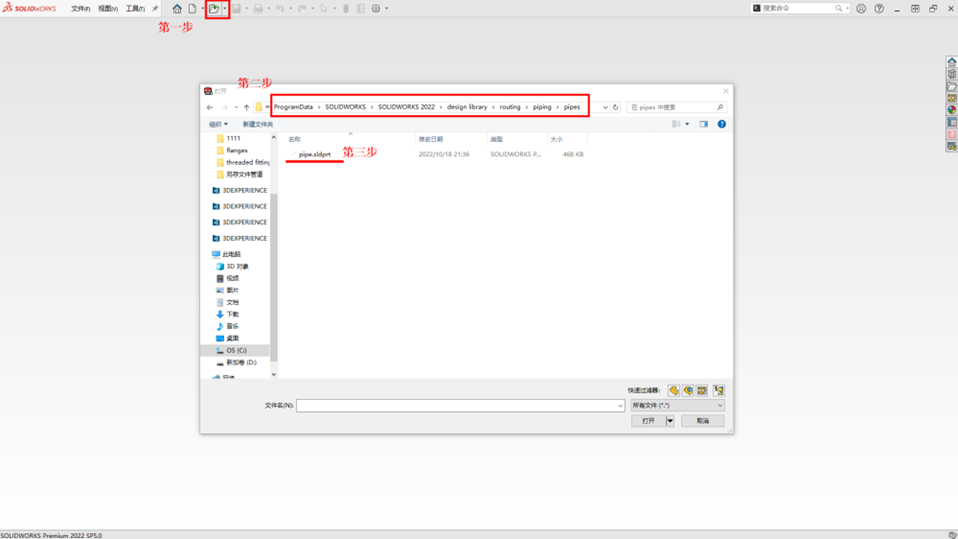Viewport: 958px width, 539px height.
Task: Sort by the 名称 column header
Action: coord(294,139)
